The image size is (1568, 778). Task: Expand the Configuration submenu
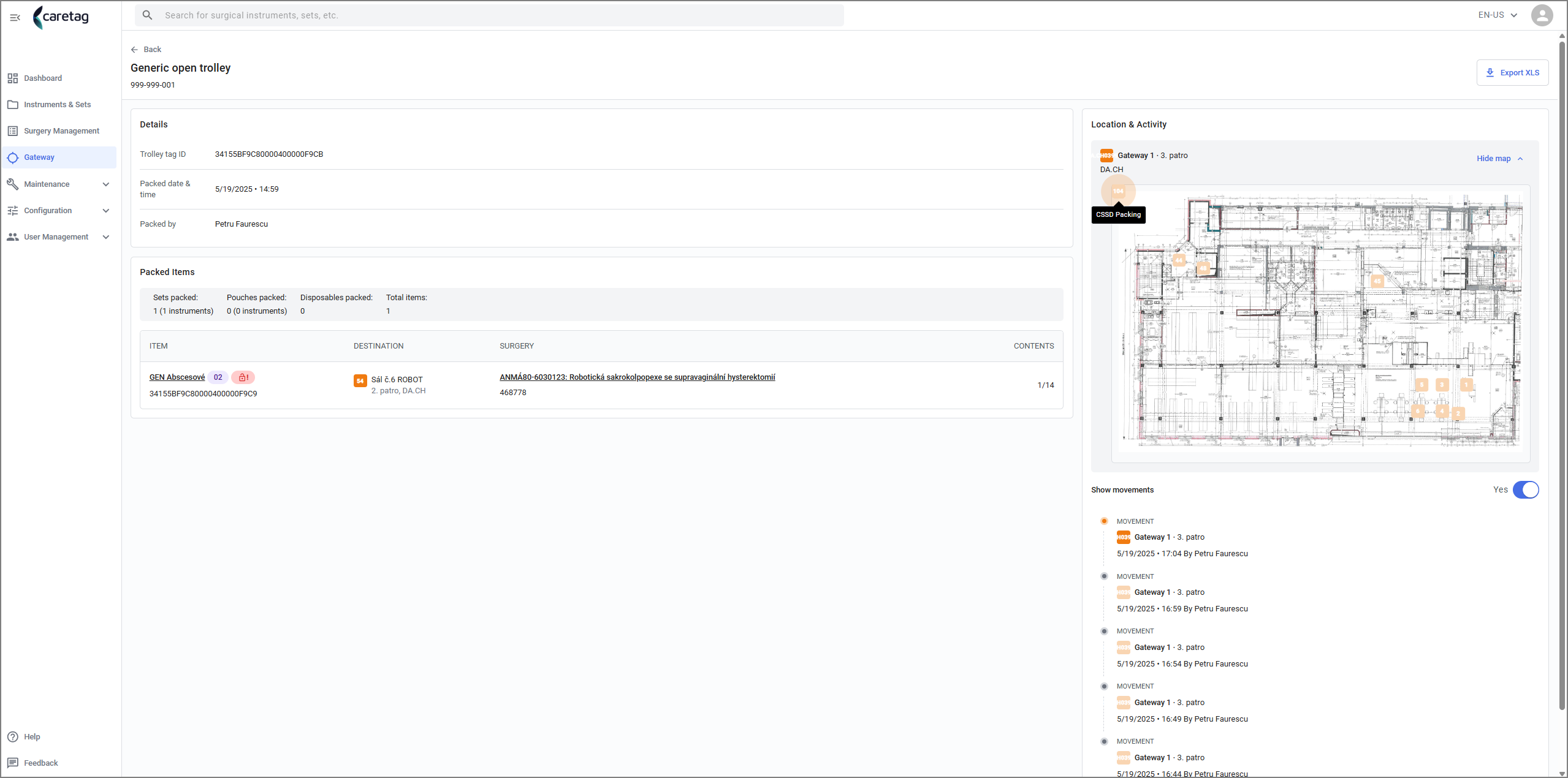pos(106,211)
